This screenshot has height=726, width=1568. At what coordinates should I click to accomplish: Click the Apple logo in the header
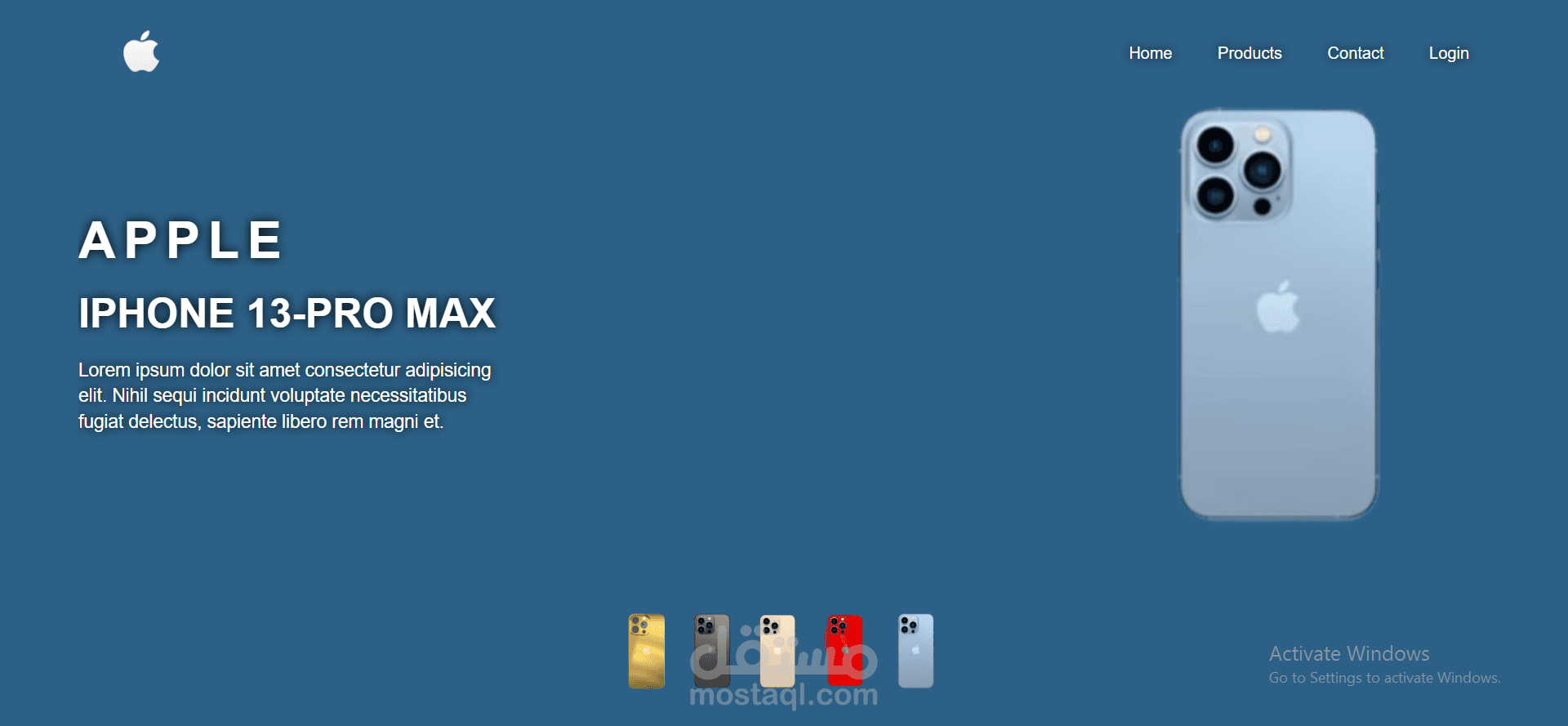(x=141, y=51)
